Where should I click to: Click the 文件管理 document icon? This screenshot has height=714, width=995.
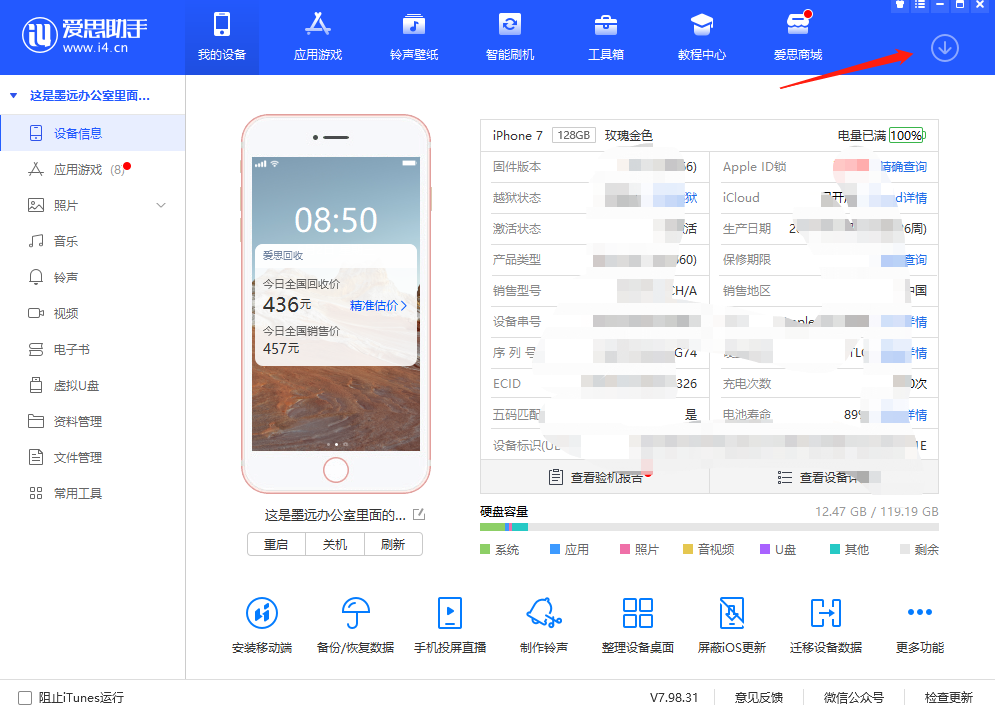(x=36, y=458)
